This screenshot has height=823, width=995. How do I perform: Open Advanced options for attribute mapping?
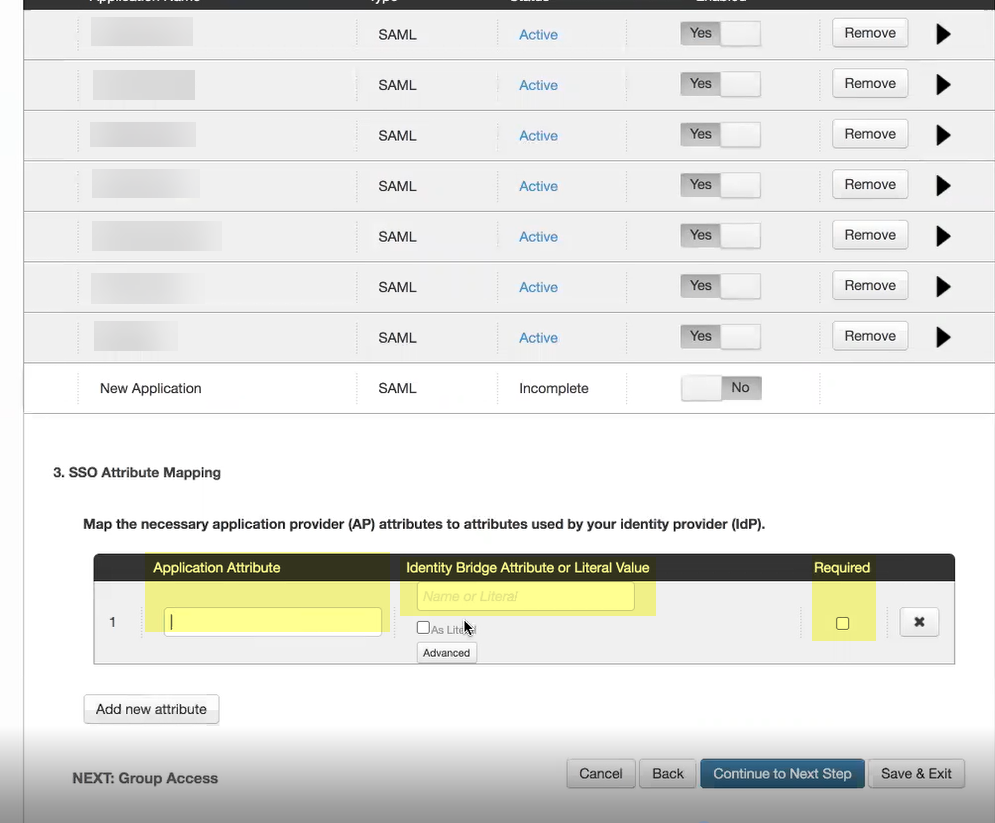[446, 653]
